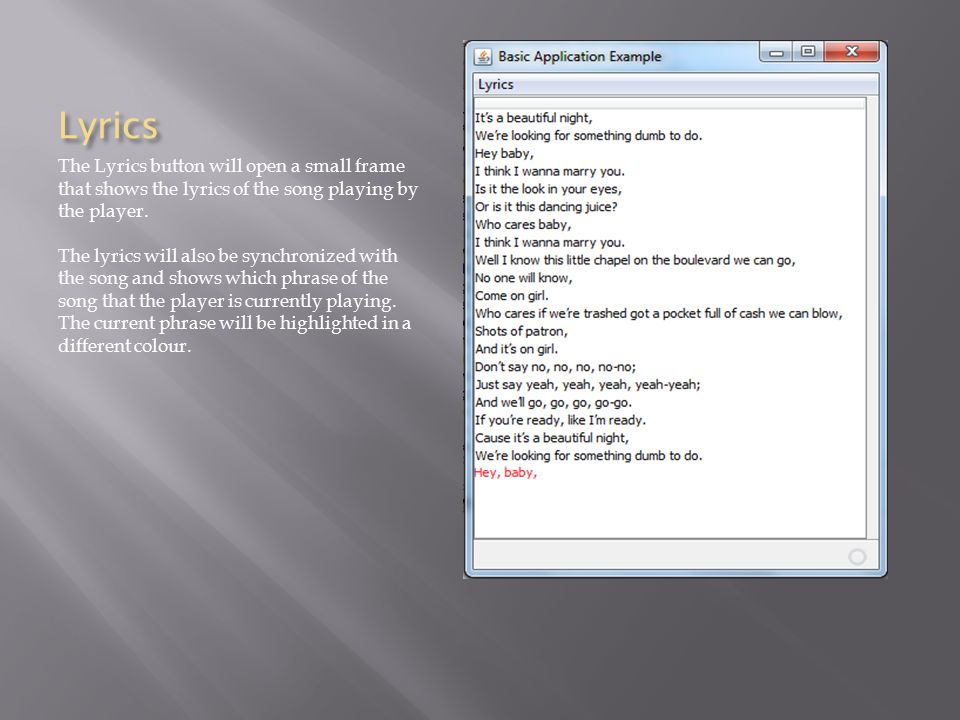Click "Don't say no, no, no, no-no;"
This screenshot has width=960, height=720.
click(555, 367)
